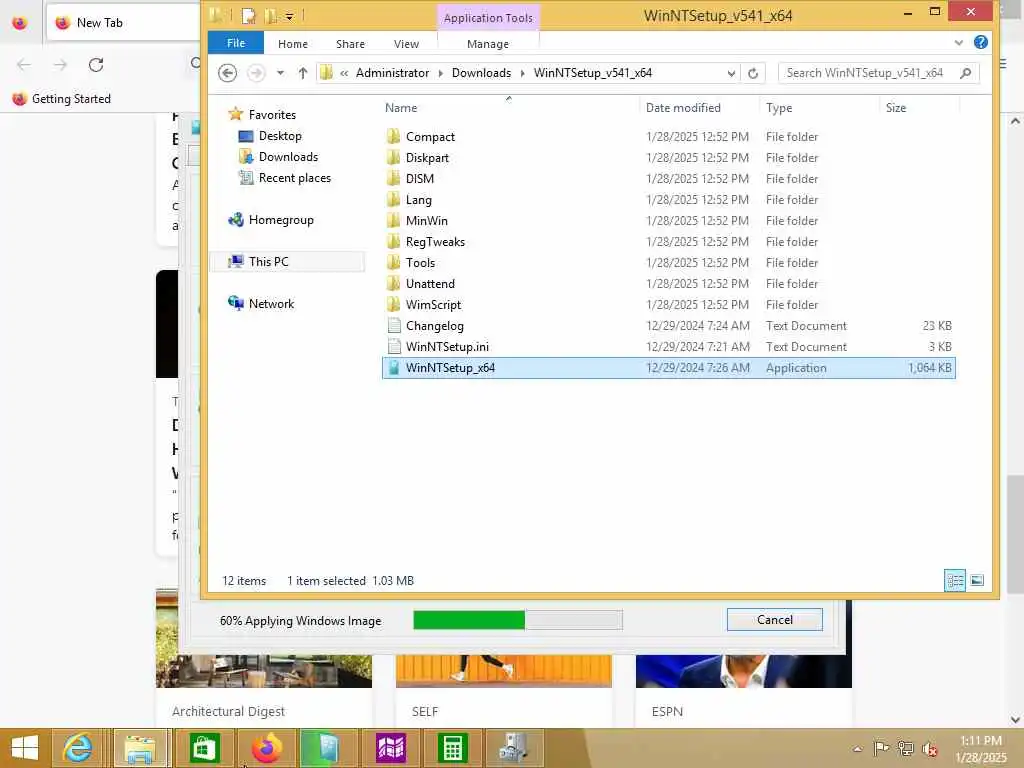Click the Properties icon in quick access toolbar
1024x768 pixels.
pyautogui.click(x=248, y=15)
